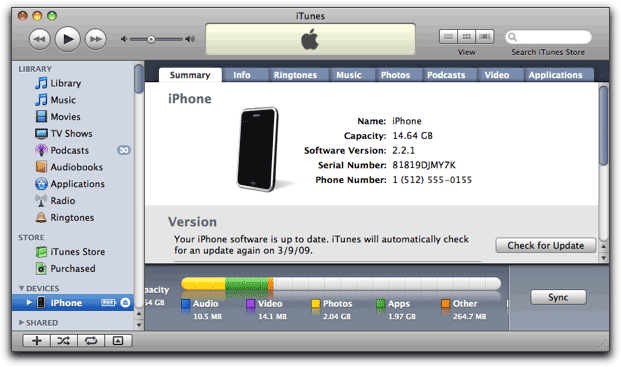The height and width of the screenshot is (367, 621).
Task: Open the Ringtones tab
Action: coord(295,75)
